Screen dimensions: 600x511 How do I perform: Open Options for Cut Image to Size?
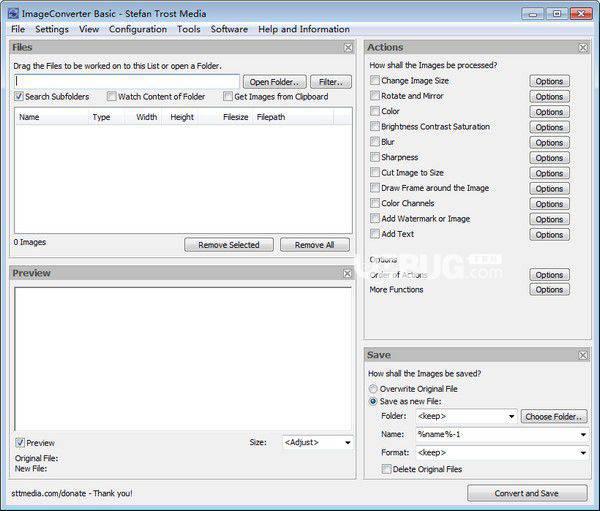549,173
